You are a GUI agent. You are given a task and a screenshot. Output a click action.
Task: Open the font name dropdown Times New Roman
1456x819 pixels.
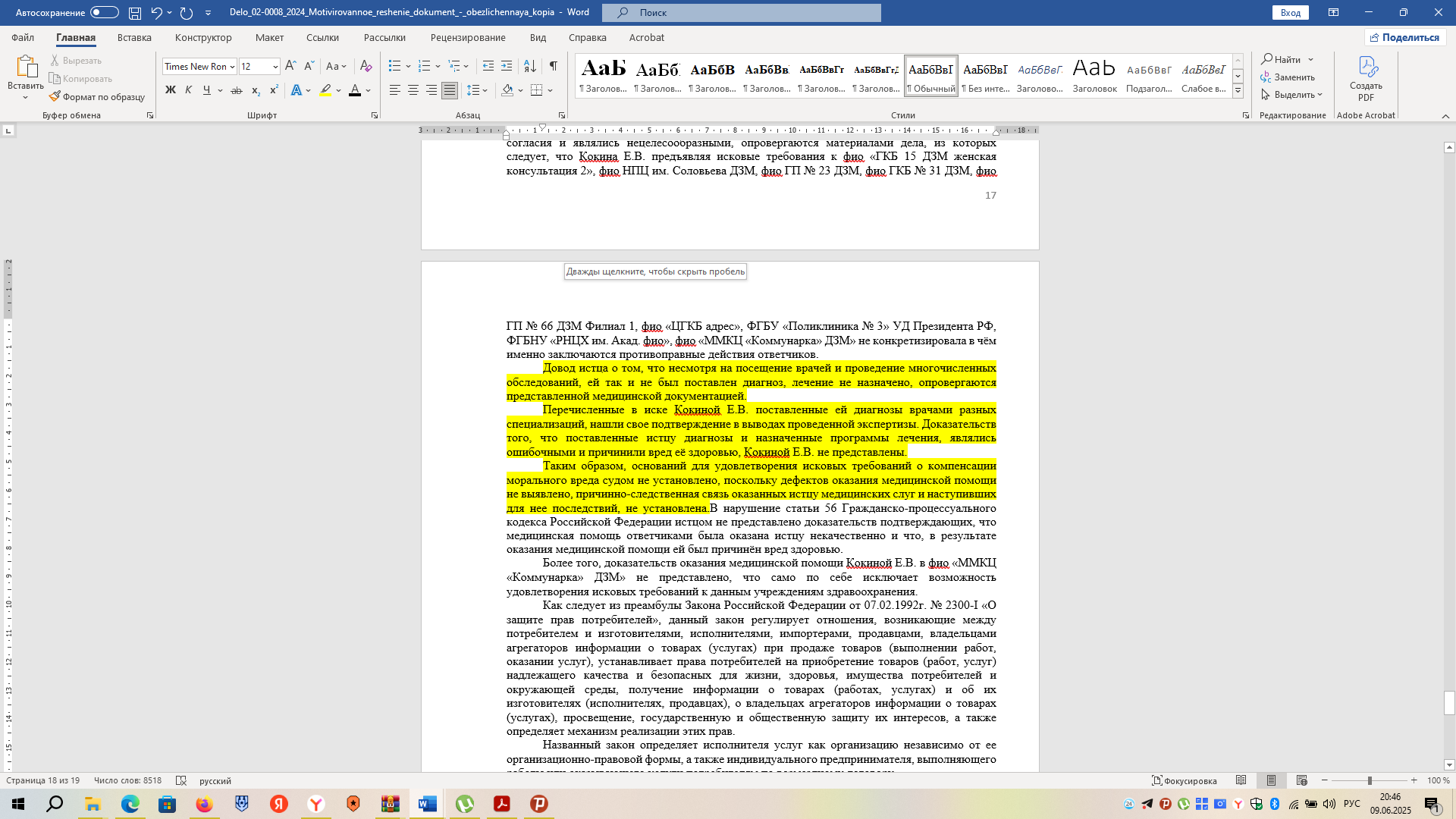point(232,67)
